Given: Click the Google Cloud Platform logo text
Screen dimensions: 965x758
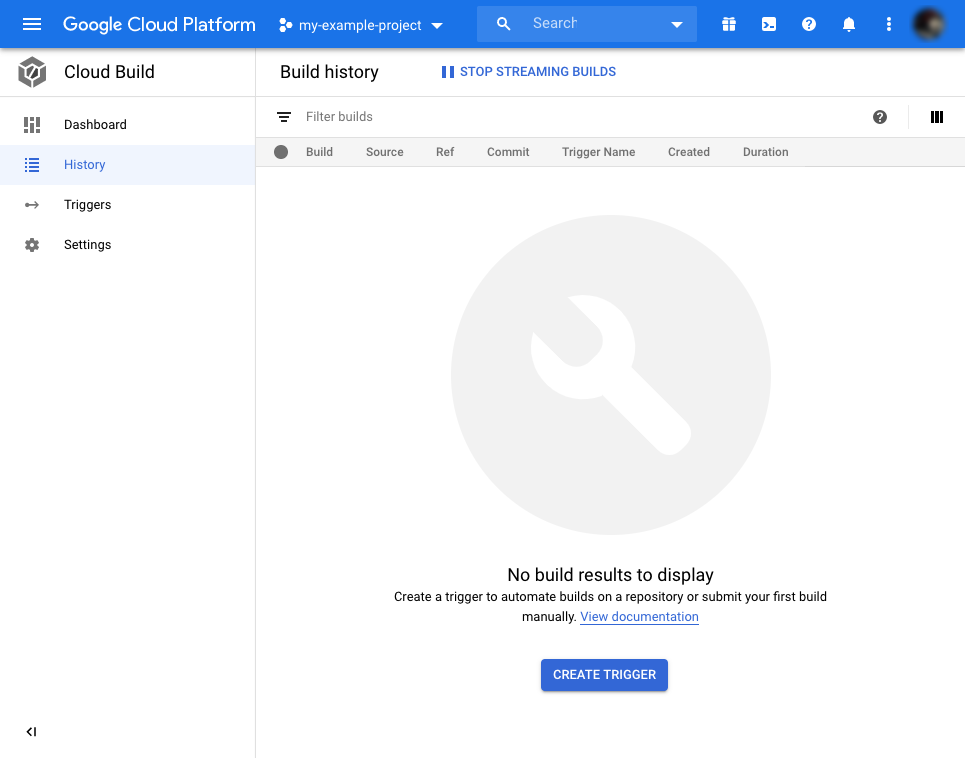Looking at the screenshot, I should pos(159,25).
